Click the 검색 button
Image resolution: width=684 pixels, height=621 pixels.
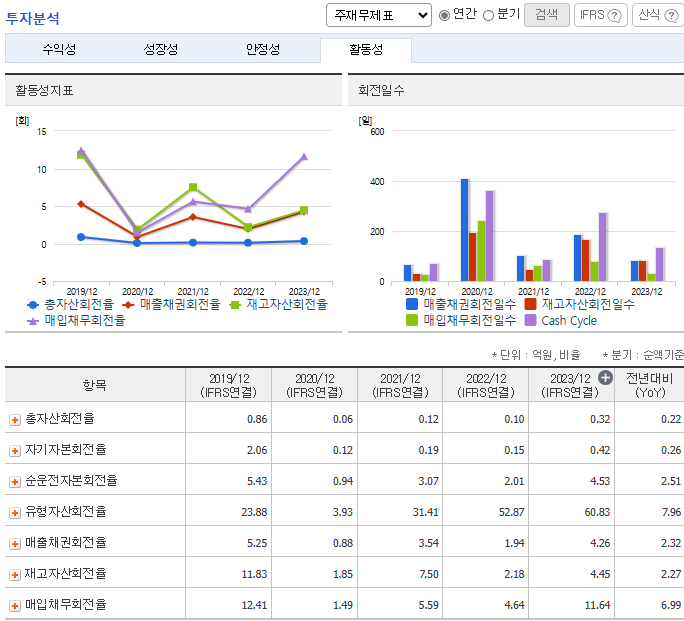(547, 15)
